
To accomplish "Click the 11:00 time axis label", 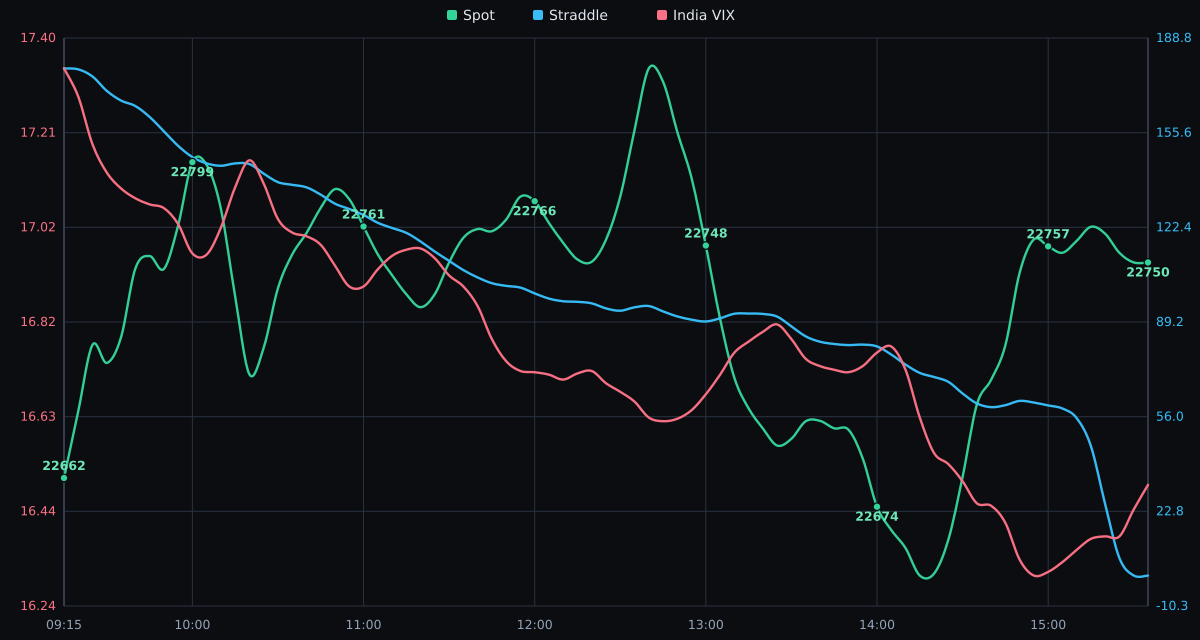I will pos(363,625).
